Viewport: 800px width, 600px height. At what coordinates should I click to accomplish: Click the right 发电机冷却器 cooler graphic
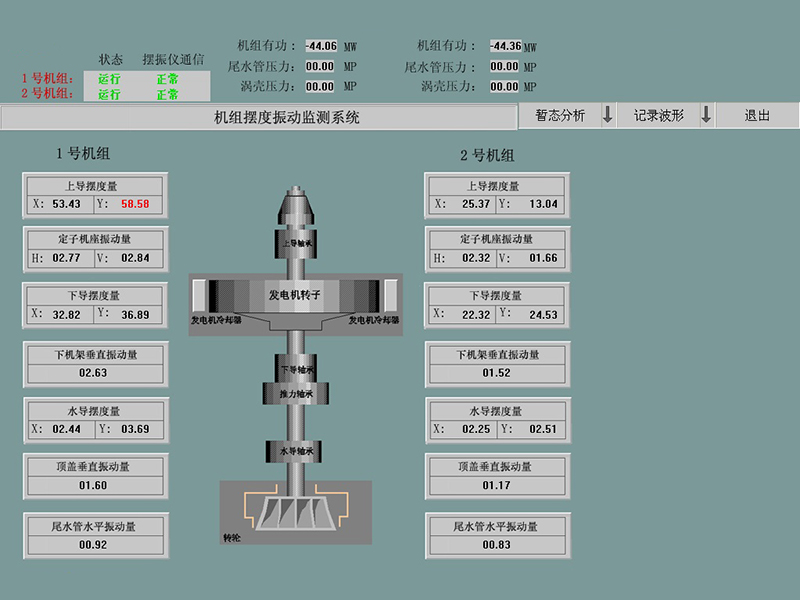(390, 296)
